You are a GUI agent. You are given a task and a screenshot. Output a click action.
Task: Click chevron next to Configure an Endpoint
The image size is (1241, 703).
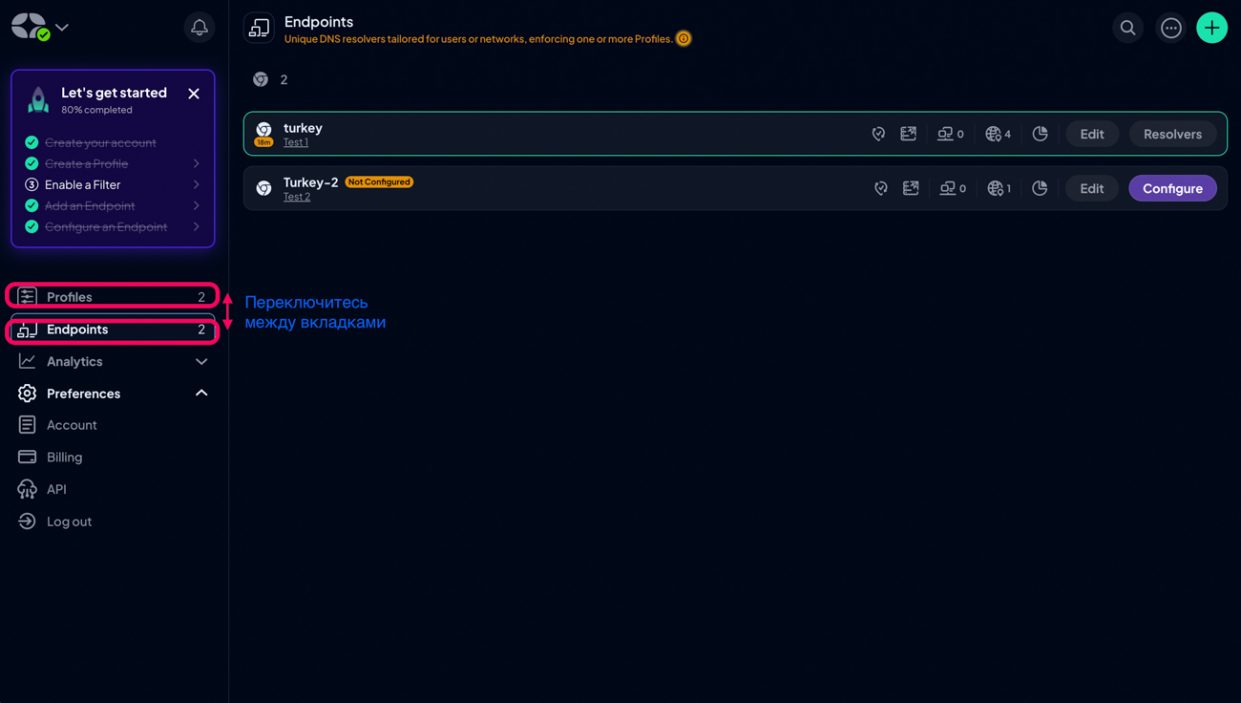[196, 227]
